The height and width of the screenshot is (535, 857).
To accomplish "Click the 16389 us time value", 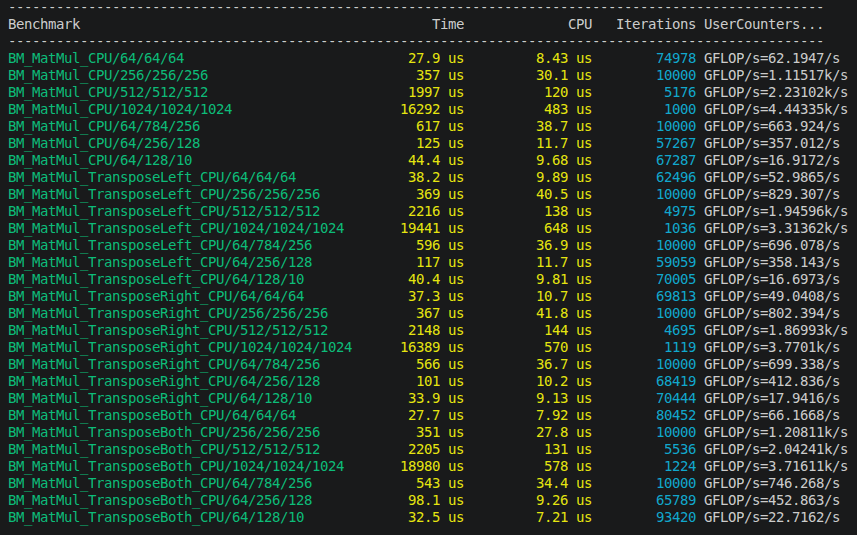I will (432, 347).
